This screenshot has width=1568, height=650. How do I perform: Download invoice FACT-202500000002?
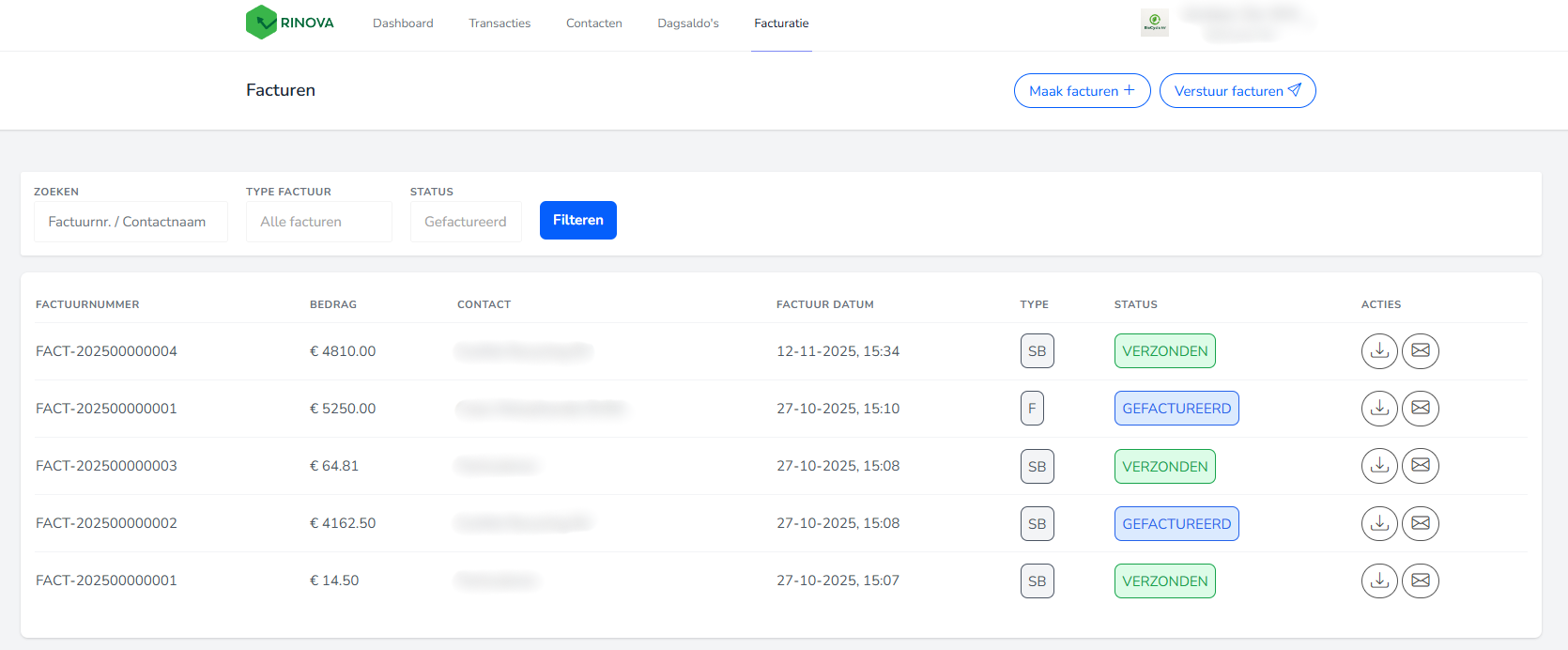tap(1379, 523)
